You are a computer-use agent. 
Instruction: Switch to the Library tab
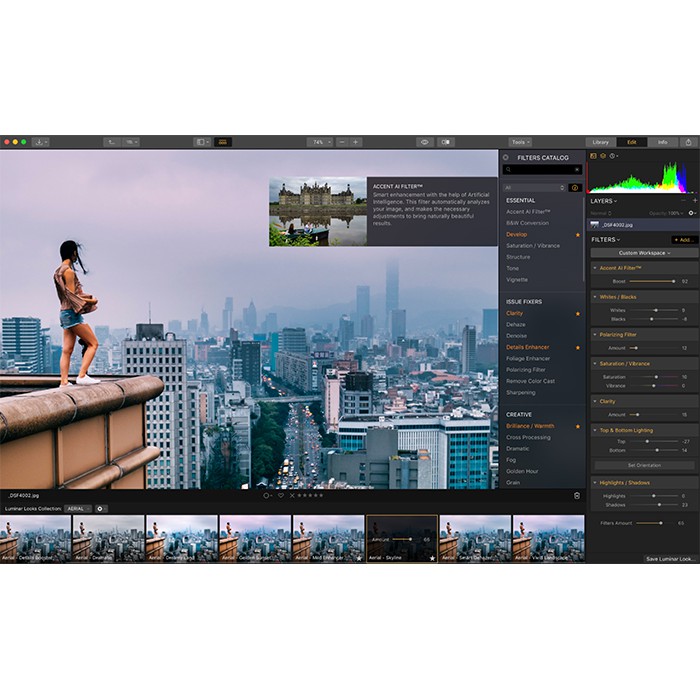coord(600,142)
